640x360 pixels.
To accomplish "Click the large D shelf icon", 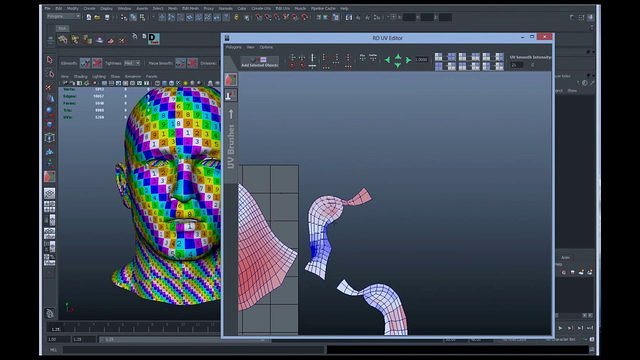I will (x=153, y=39).
